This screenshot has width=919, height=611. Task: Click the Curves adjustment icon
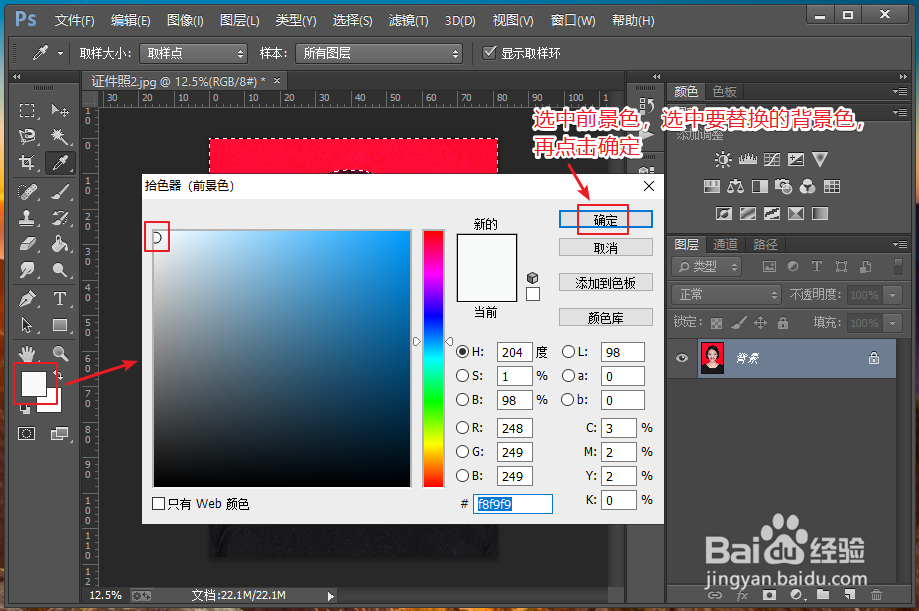[772, 160]
